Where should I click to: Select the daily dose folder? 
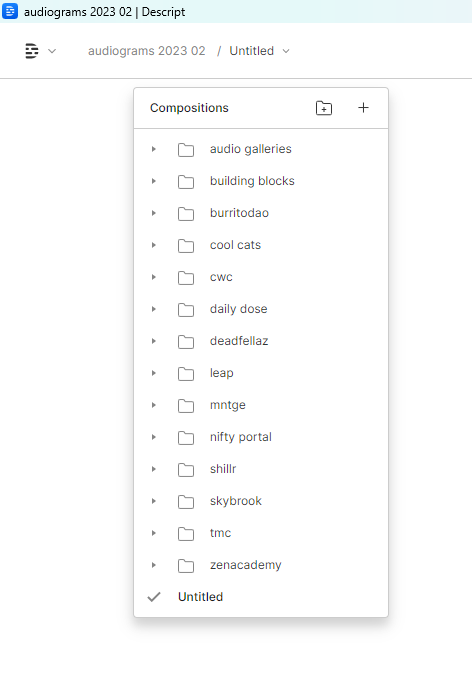point(261,309)
